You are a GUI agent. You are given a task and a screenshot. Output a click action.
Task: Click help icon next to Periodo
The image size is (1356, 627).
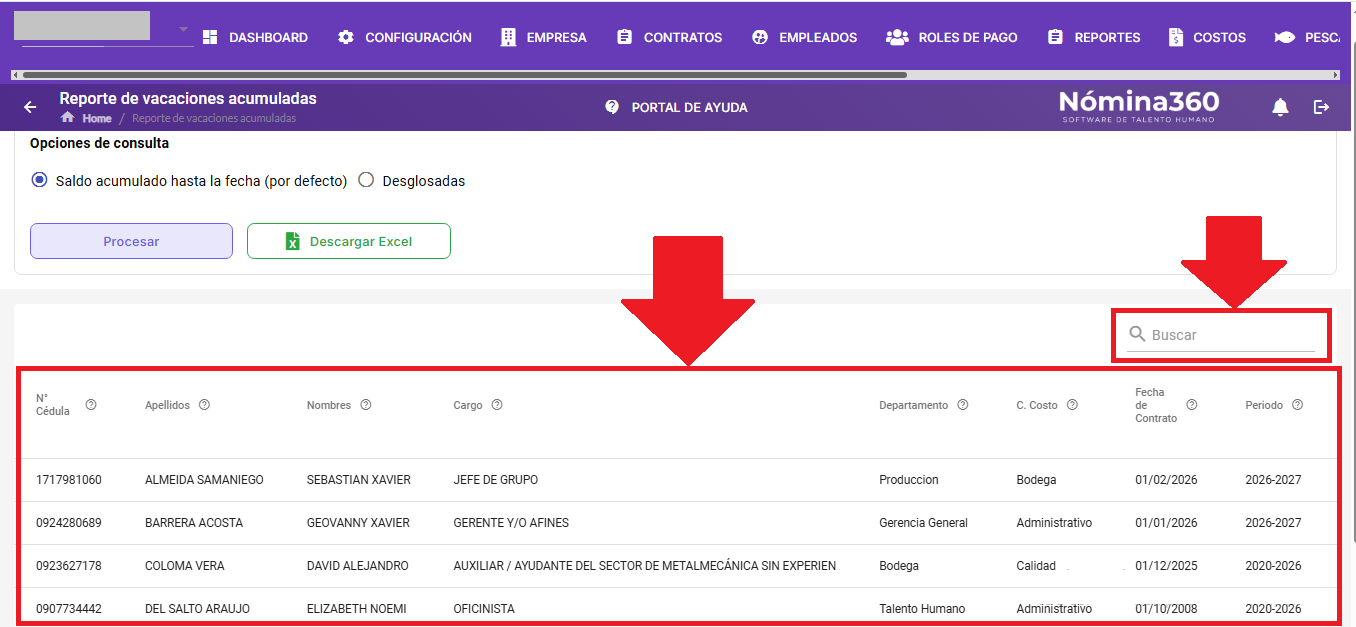click(1298, 405)
